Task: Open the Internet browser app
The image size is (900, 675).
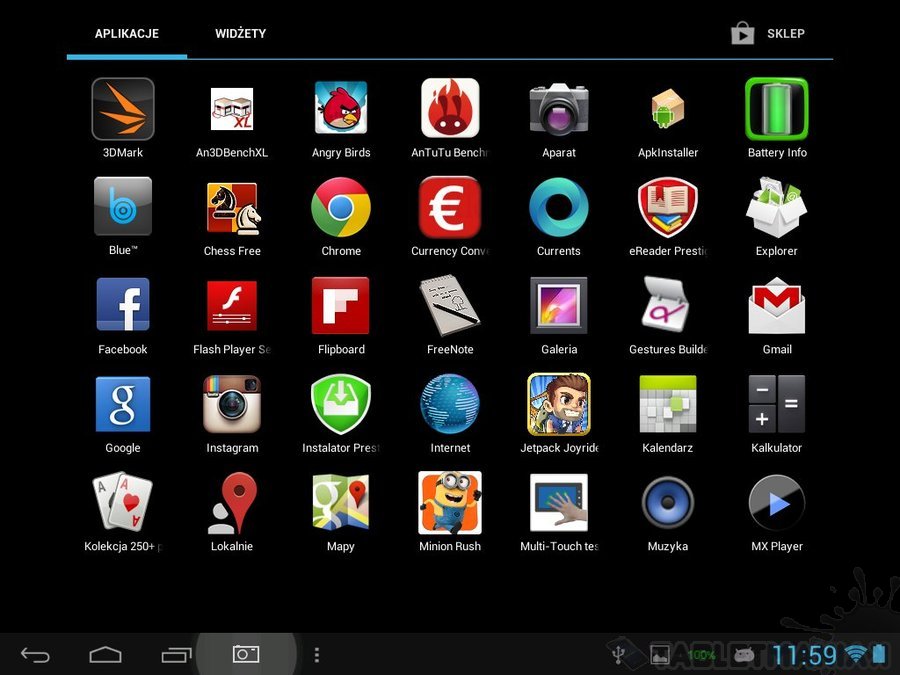Action: pos(450,404)
